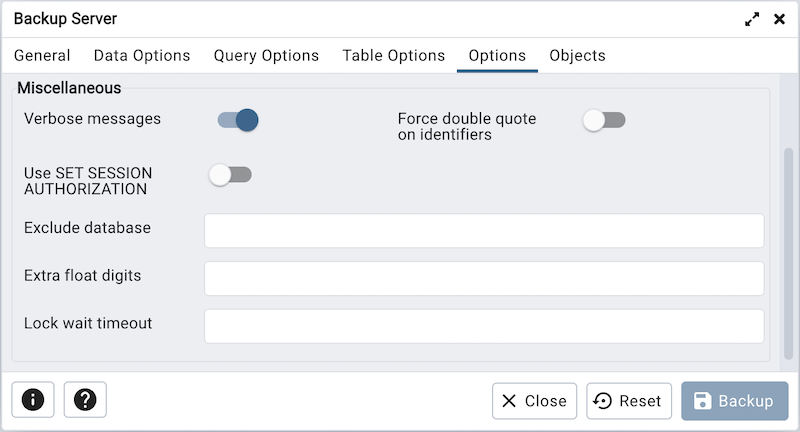Click the Close button in footer
Screen dimensions: 800x432
pos(534,401)
